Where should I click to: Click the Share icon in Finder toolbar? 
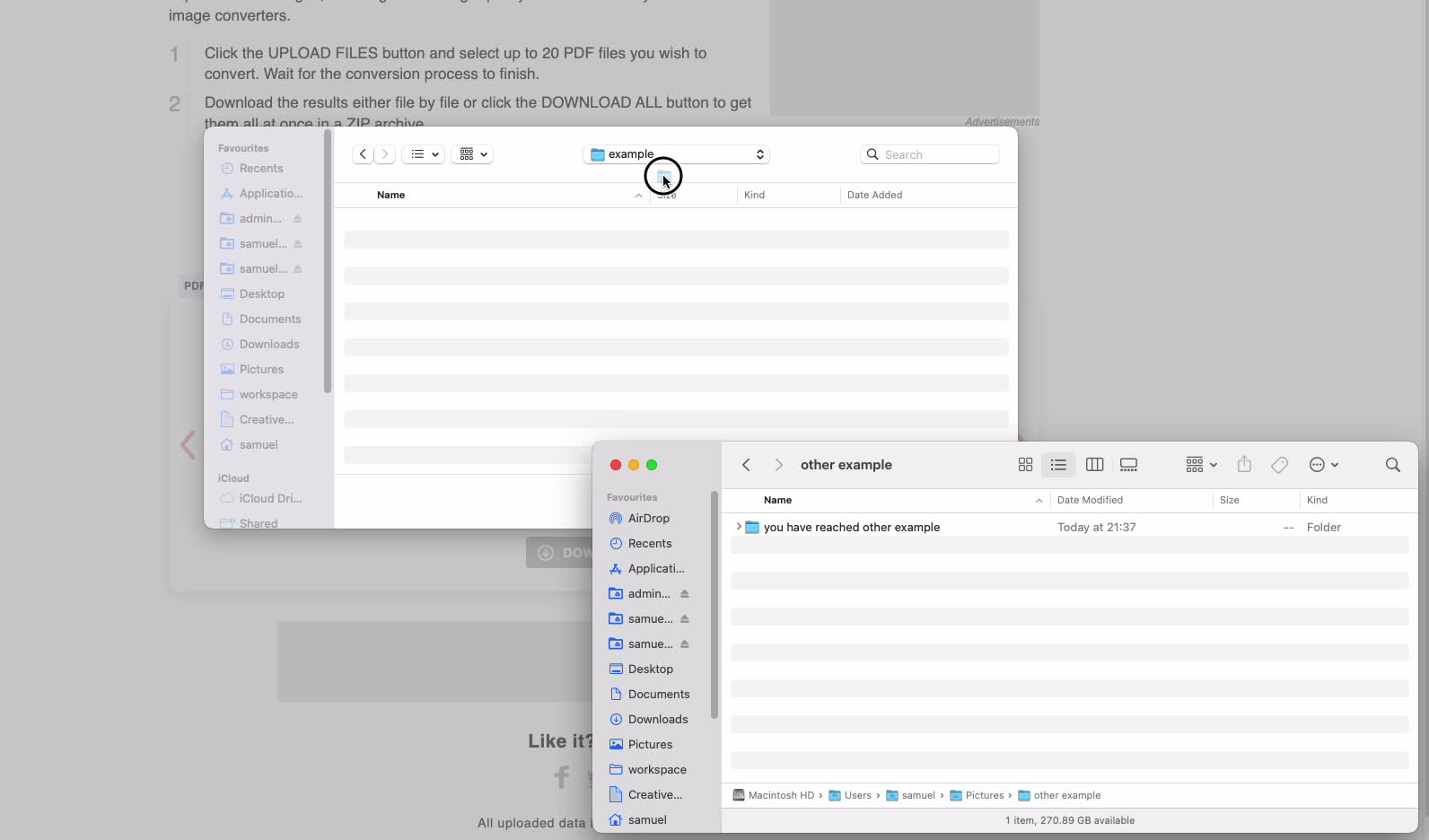[1244, 465]
